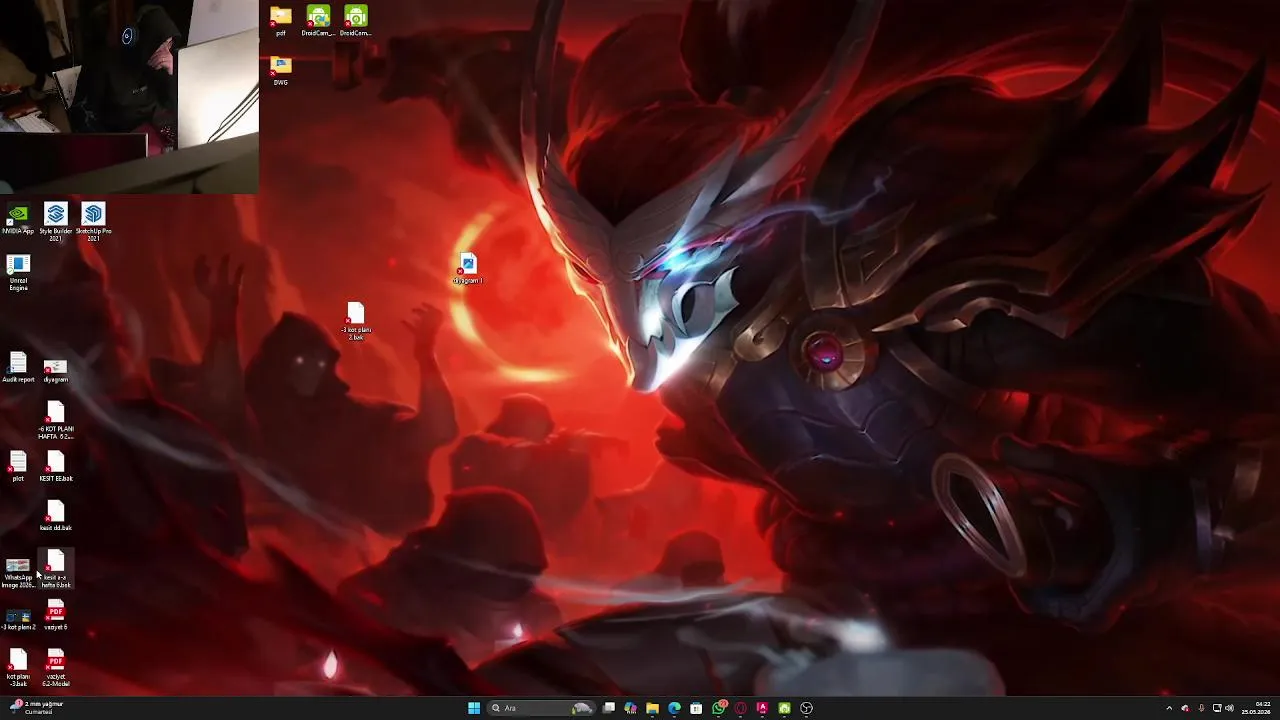This screenshot has width=1280, height=720.
Task: Switch to AutoCAD in the taskbar
Action: [x=762, y=708]
